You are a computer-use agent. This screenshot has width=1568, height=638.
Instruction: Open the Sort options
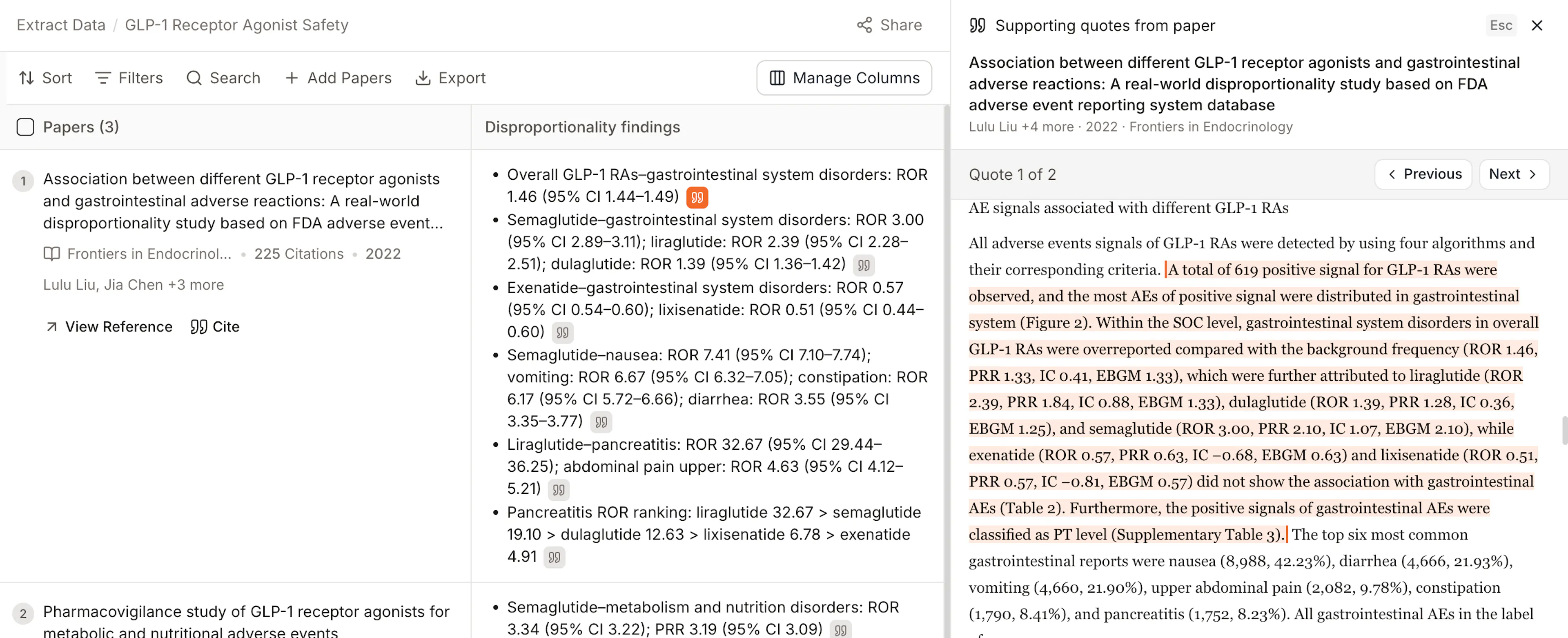pos(46,78)
